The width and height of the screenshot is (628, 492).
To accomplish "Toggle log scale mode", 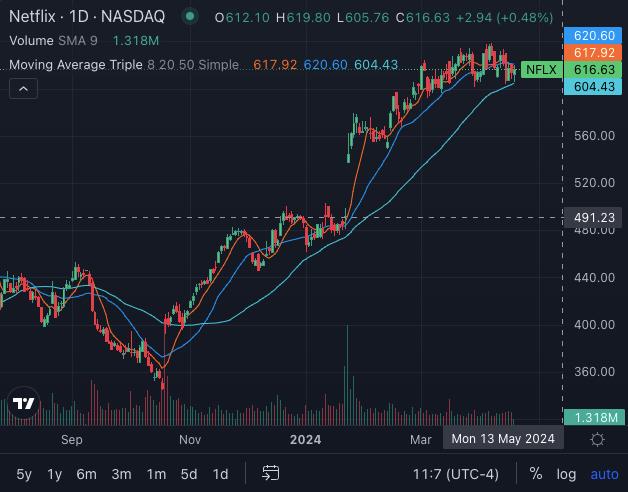I will click(x=566, y=473).
